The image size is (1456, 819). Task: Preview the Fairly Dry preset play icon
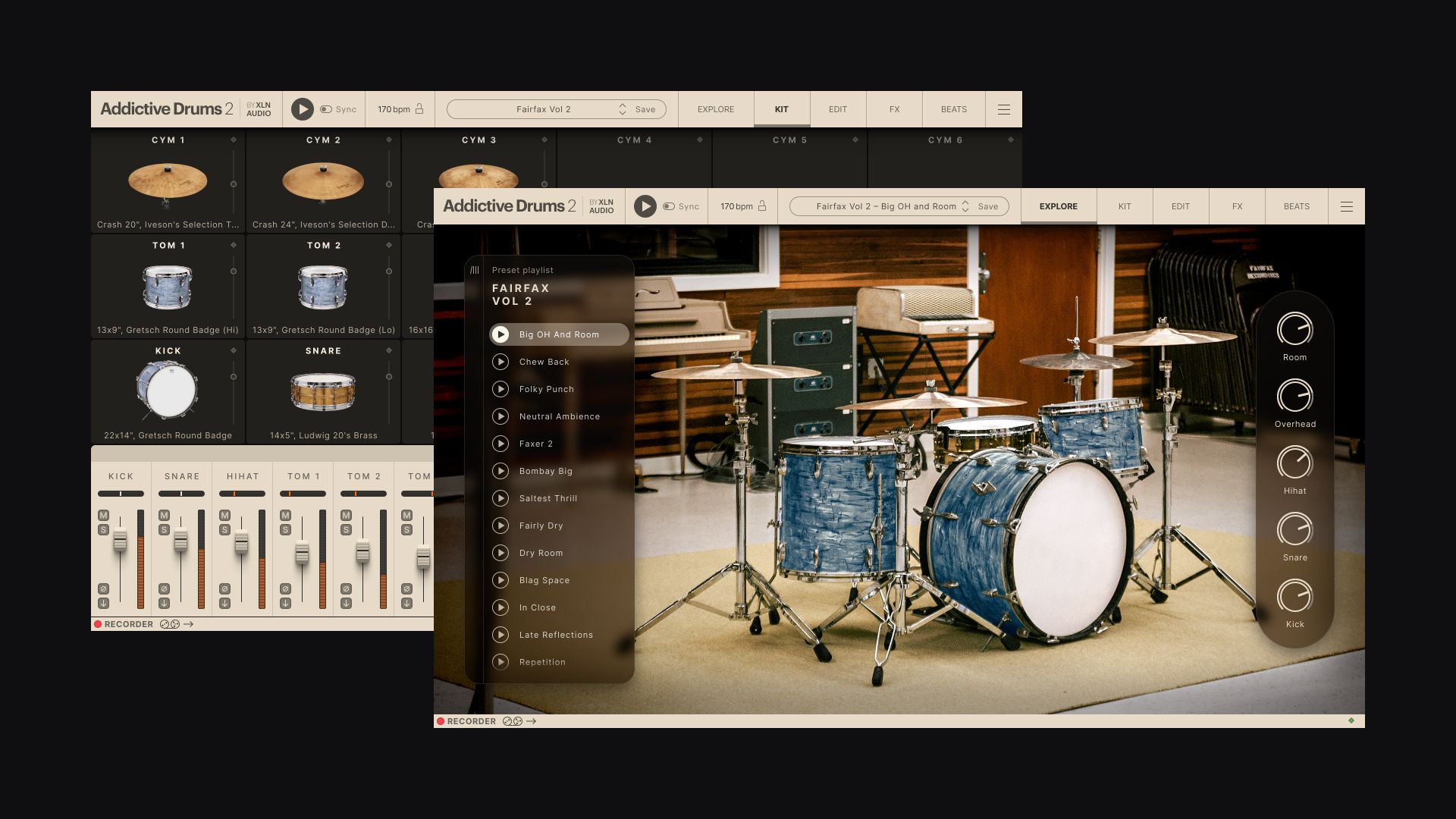[500, 526]
